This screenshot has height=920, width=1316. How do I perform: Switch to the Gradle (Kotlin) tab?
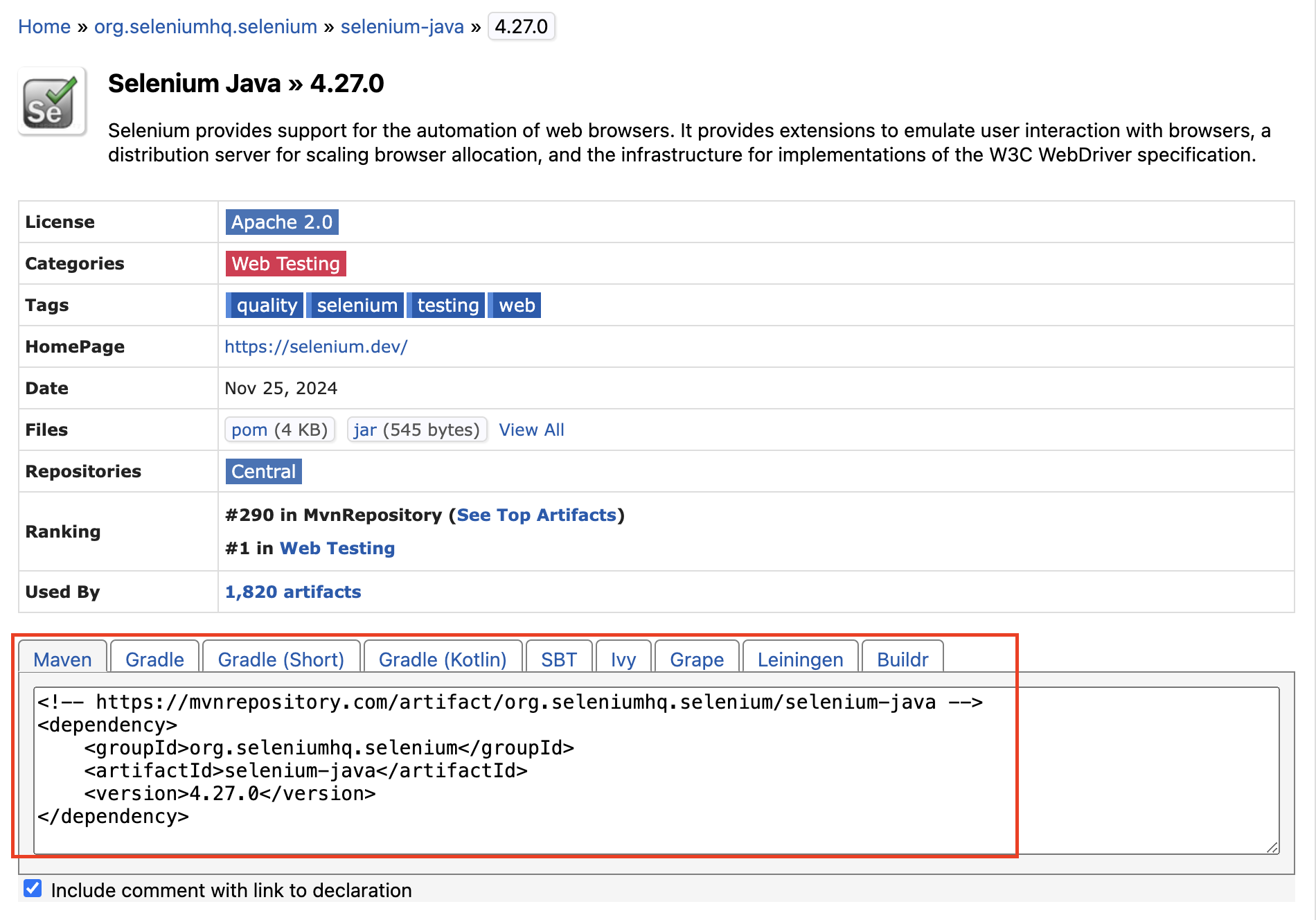pyautogui.click(x=443, y=658)
